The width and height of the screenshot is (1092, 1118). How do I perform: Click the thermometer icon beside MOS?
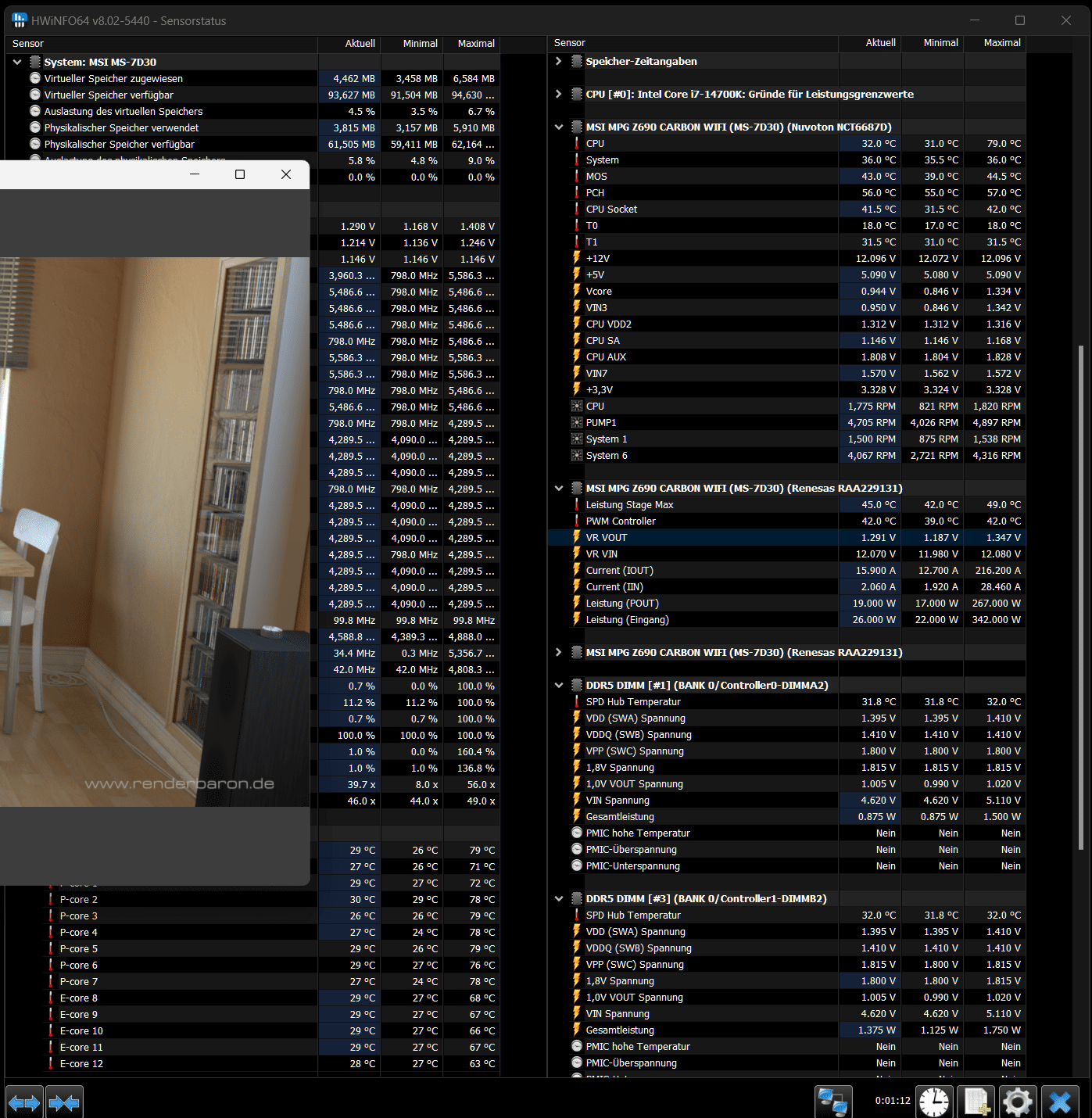pos(577,176)
